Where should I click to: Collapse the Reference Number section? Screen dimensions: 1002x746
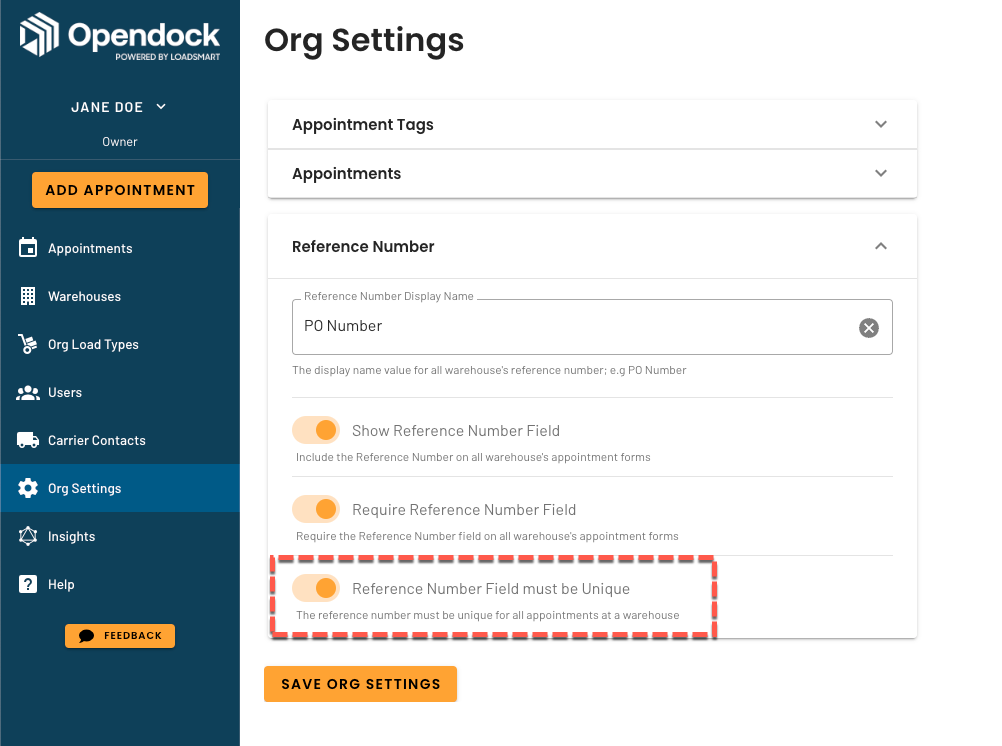pos(881,246)
